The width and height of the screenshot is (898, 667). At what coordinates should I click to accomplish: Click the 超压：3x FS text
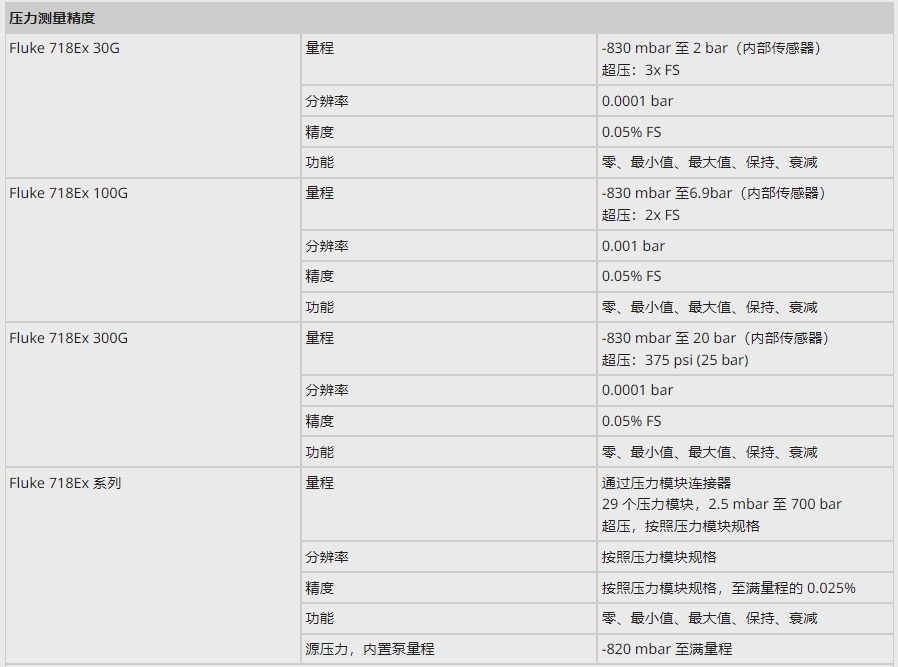coord(640,70)
